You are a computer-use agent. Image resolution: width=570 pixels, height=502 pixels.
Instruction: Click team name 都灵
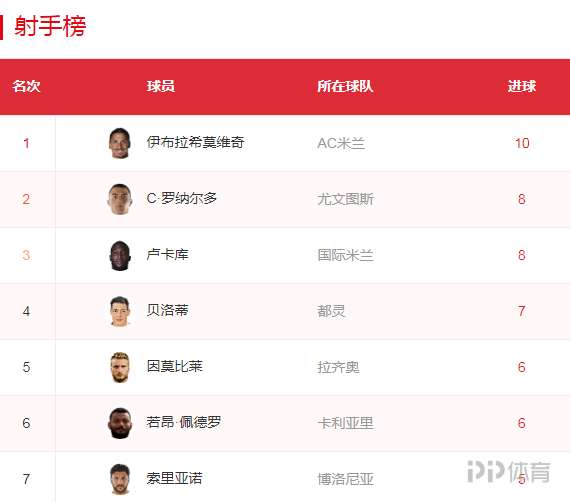[331, 311]
